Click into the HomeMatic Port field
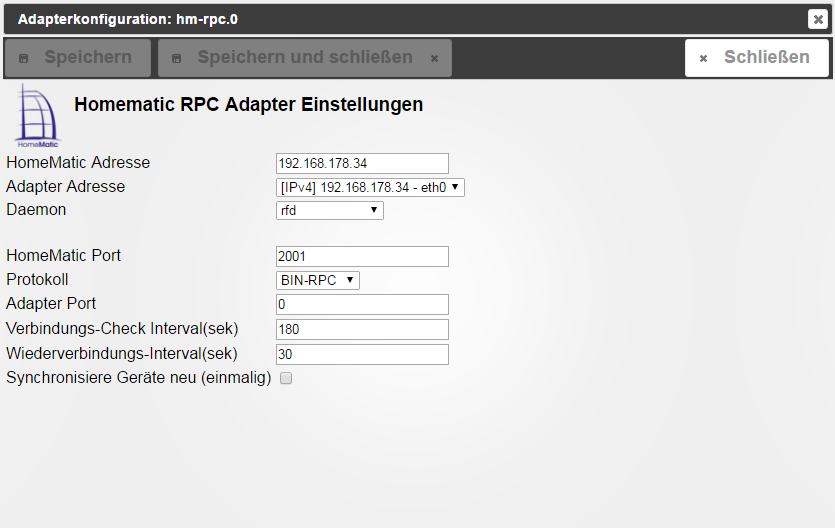This screenshot has width=835, height=528. tap(362, 256)
